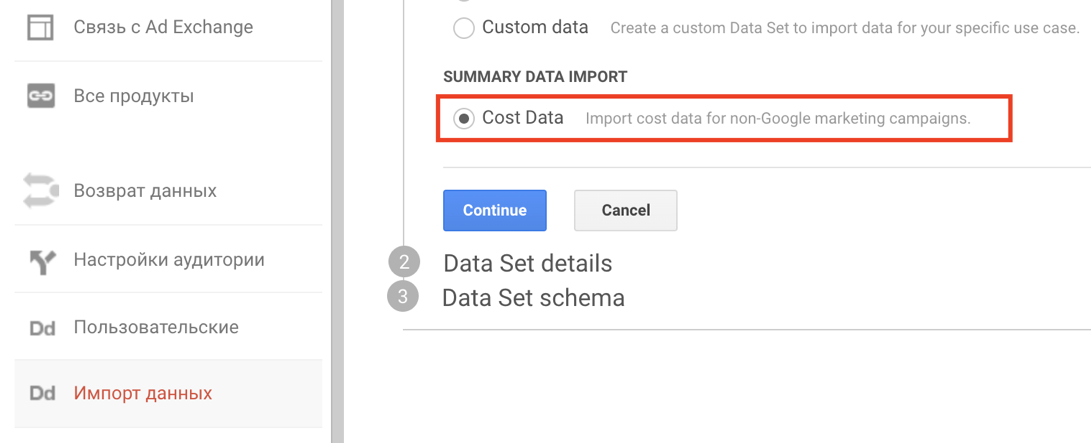
Task: Click the Ad Exchange layout icon
Action: (x=40, y=28)
